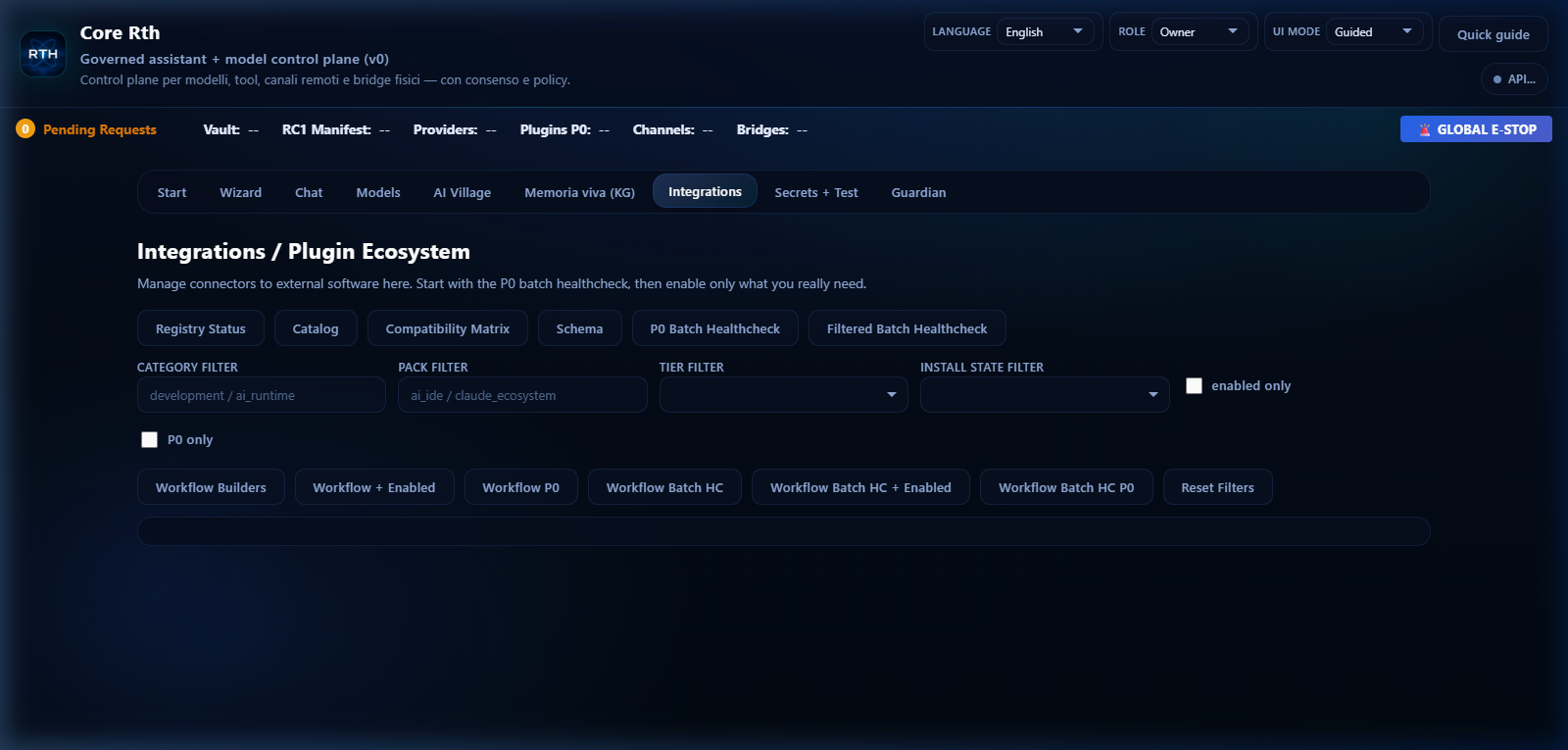This screenshot has height=750, width=1568.
Task: Click the API status dot indicator
Action: point(1497,79)
